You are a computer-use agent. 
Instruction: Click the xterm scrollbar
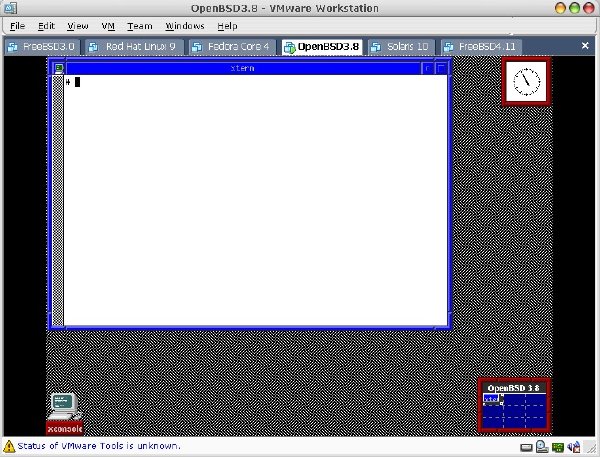click(58, 200)
